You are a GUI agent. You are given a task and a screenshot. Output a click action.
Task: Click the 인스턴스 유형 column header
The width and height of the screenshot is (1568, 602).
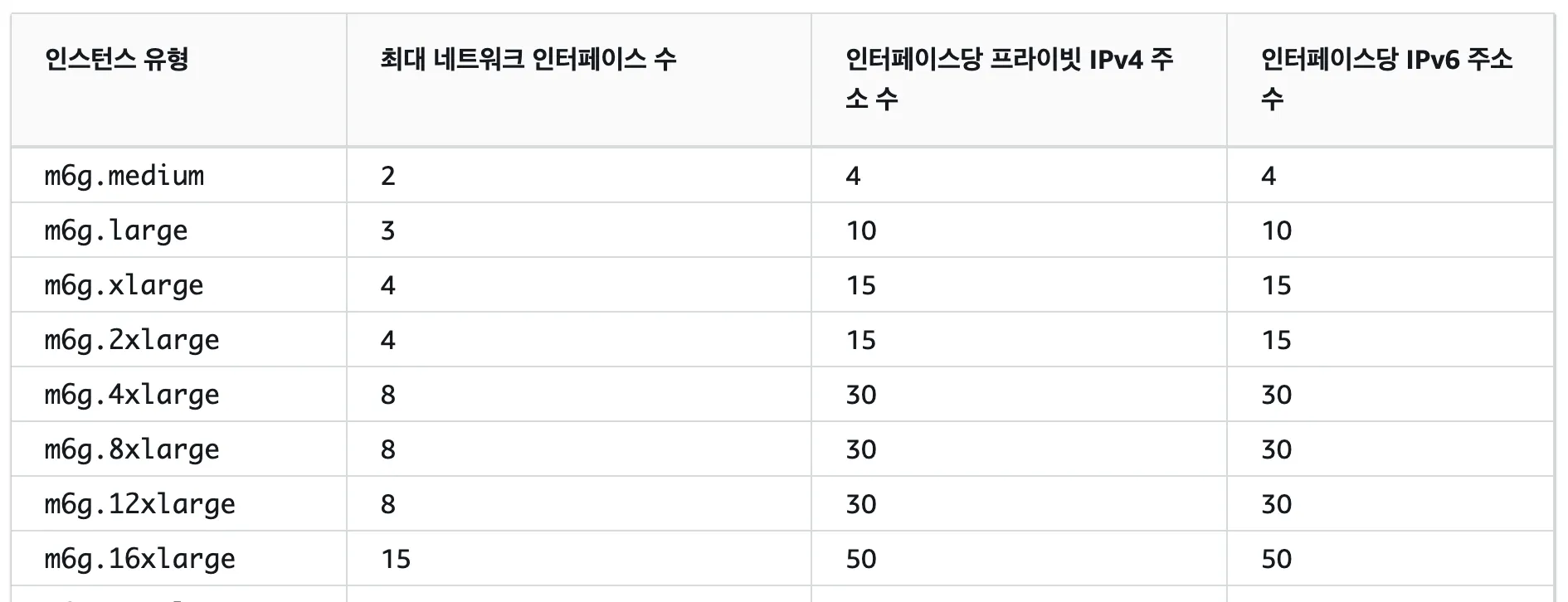point(117,60)
